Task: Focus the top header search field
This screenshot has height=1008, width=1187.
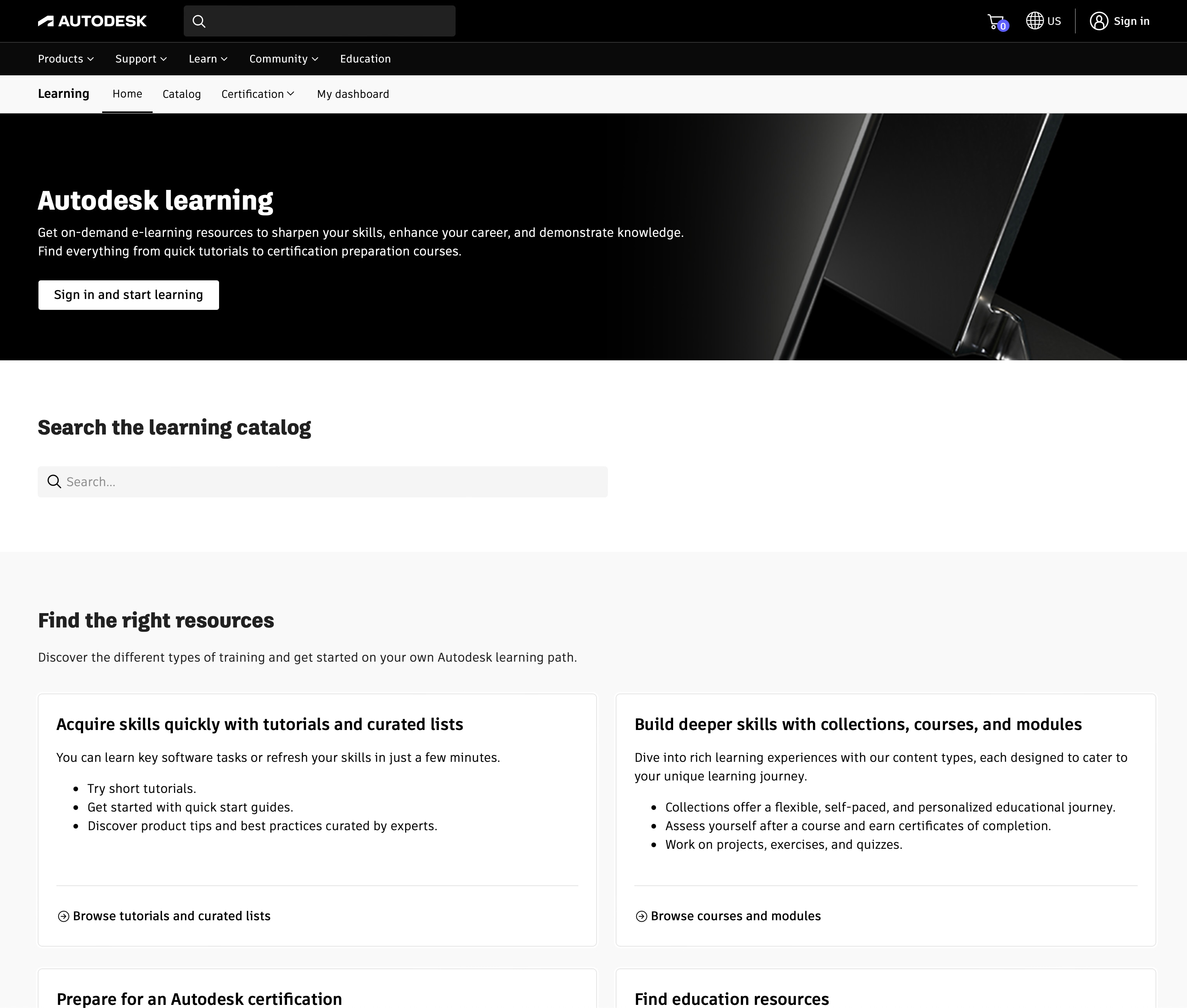Action: tap(319, 21)
